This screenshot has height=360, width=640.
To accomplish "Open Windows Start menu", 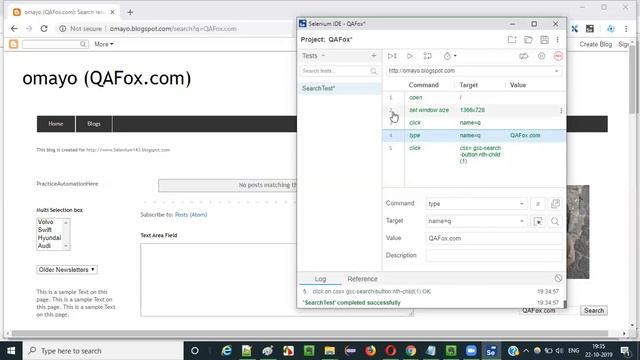I will click(11, 351).
